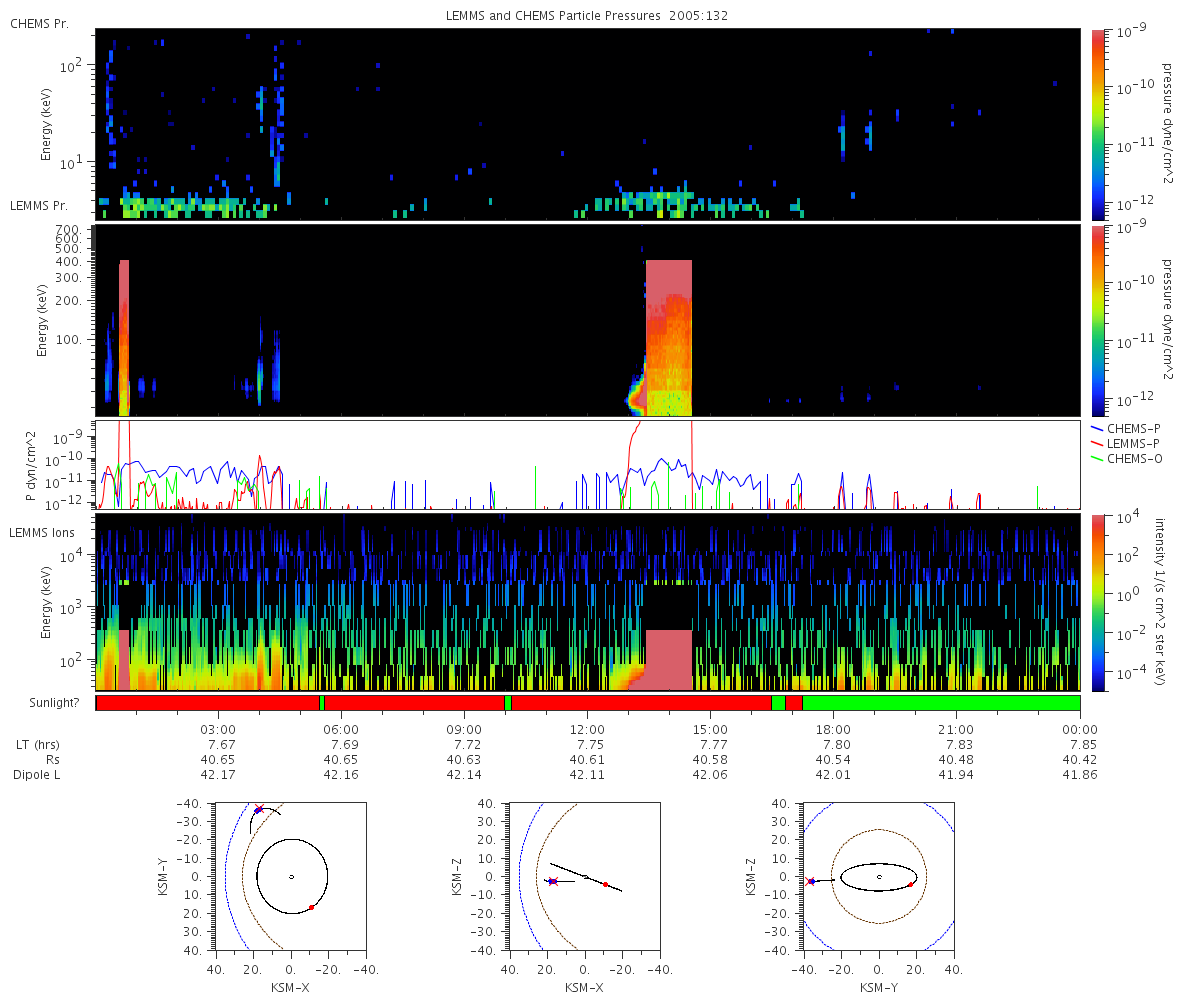Click the LEMMS pressure color bar
This screenshot has height=1000, width=1200.
point(1098,320)
